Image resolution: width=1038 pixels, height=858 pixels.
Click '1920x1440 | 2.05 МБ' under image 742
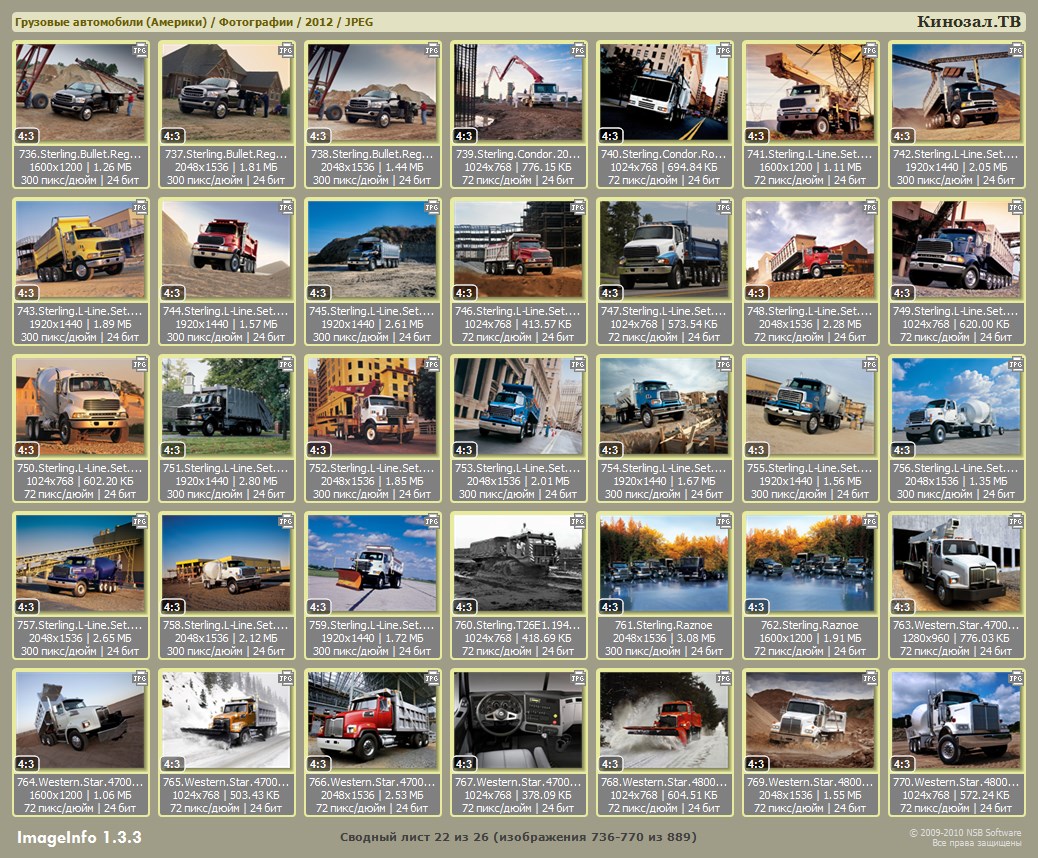tap(956, 167)
